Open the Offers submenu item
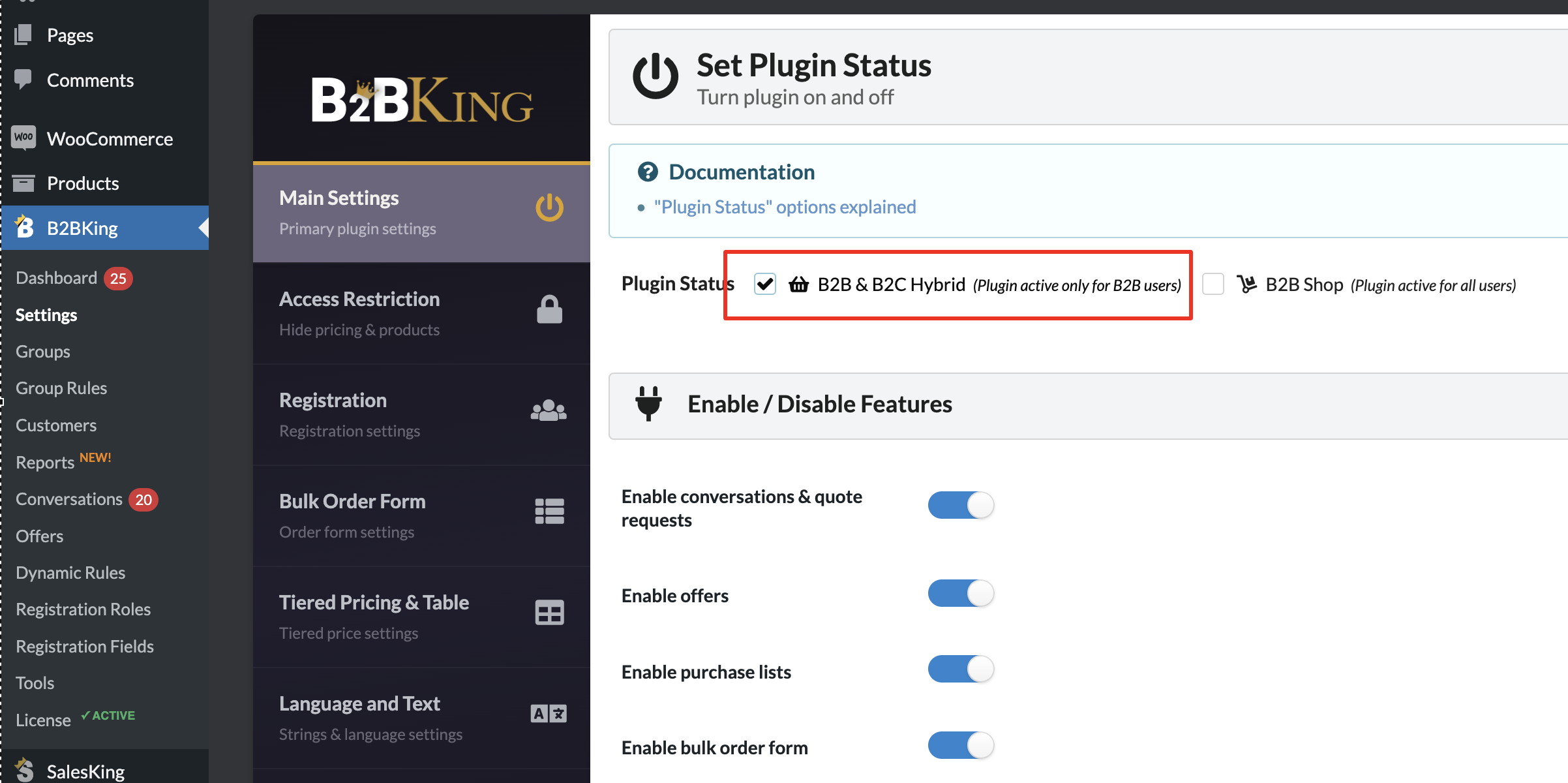Screen dimensions: 1568x783 click(39, 536)
